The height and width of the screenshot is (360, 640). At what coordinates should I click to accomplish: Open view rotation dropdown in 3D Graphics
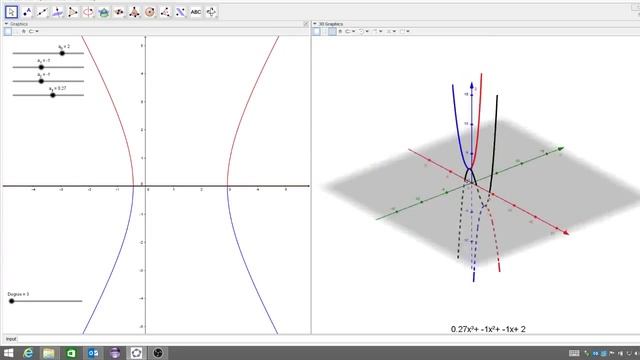[x=364, y=31]
